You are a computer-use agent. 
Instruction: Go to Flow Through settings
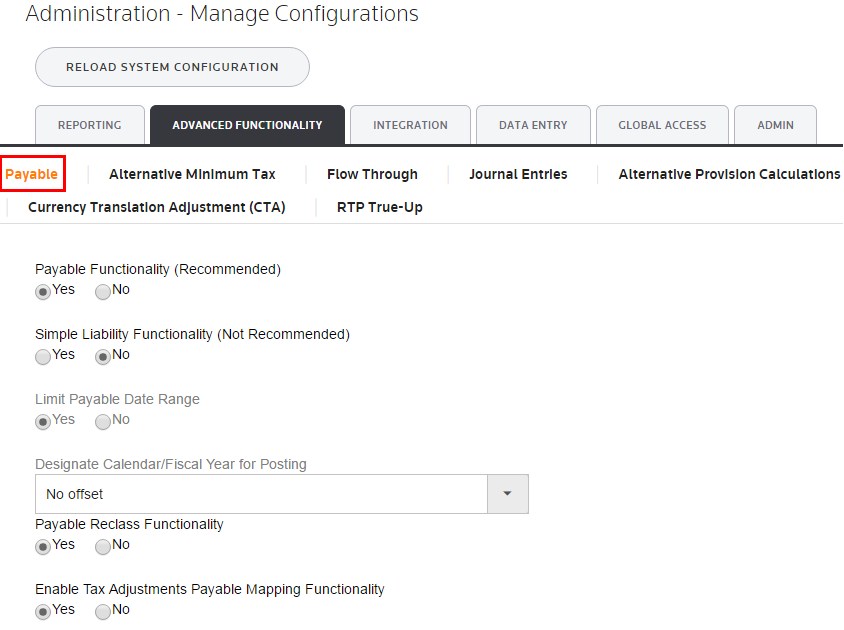[x=372, y=174]
